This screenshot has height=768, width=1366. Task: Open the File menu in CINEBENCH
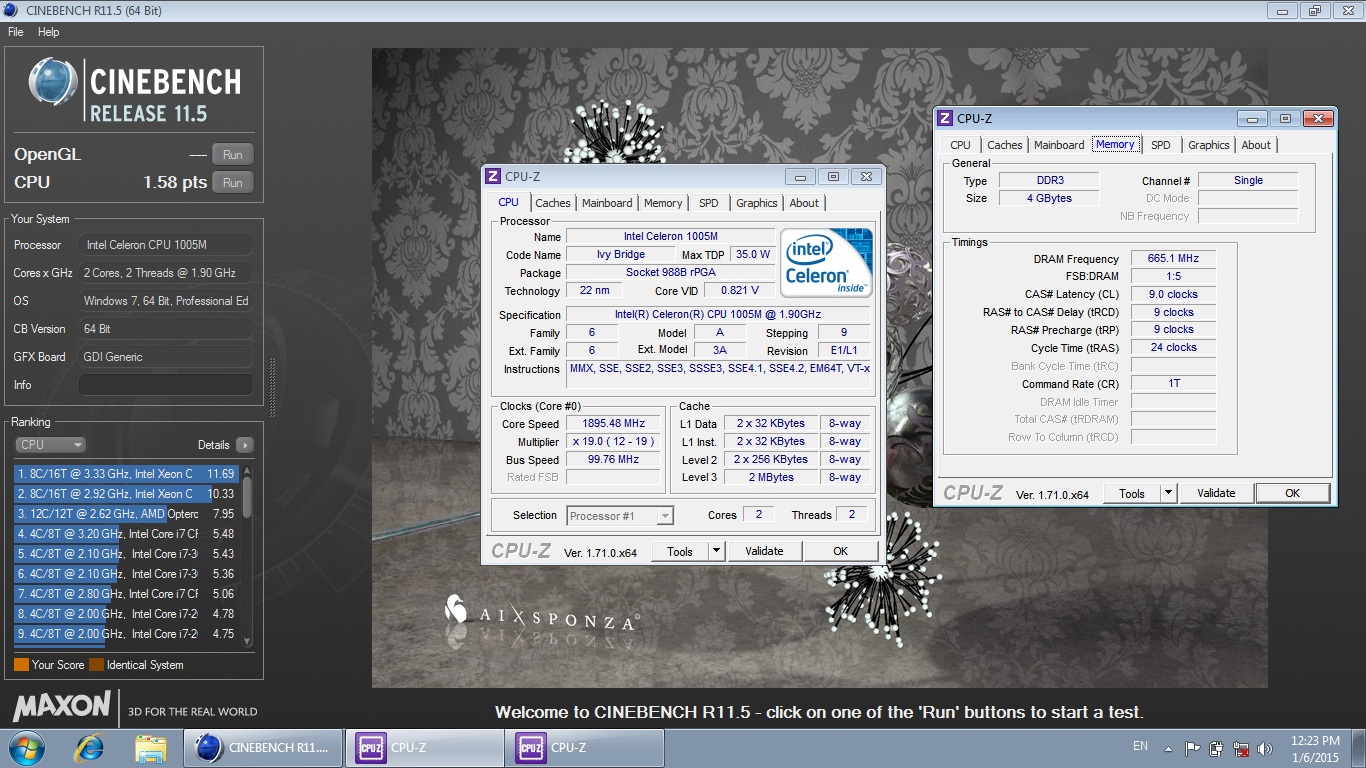coord(16,32)
